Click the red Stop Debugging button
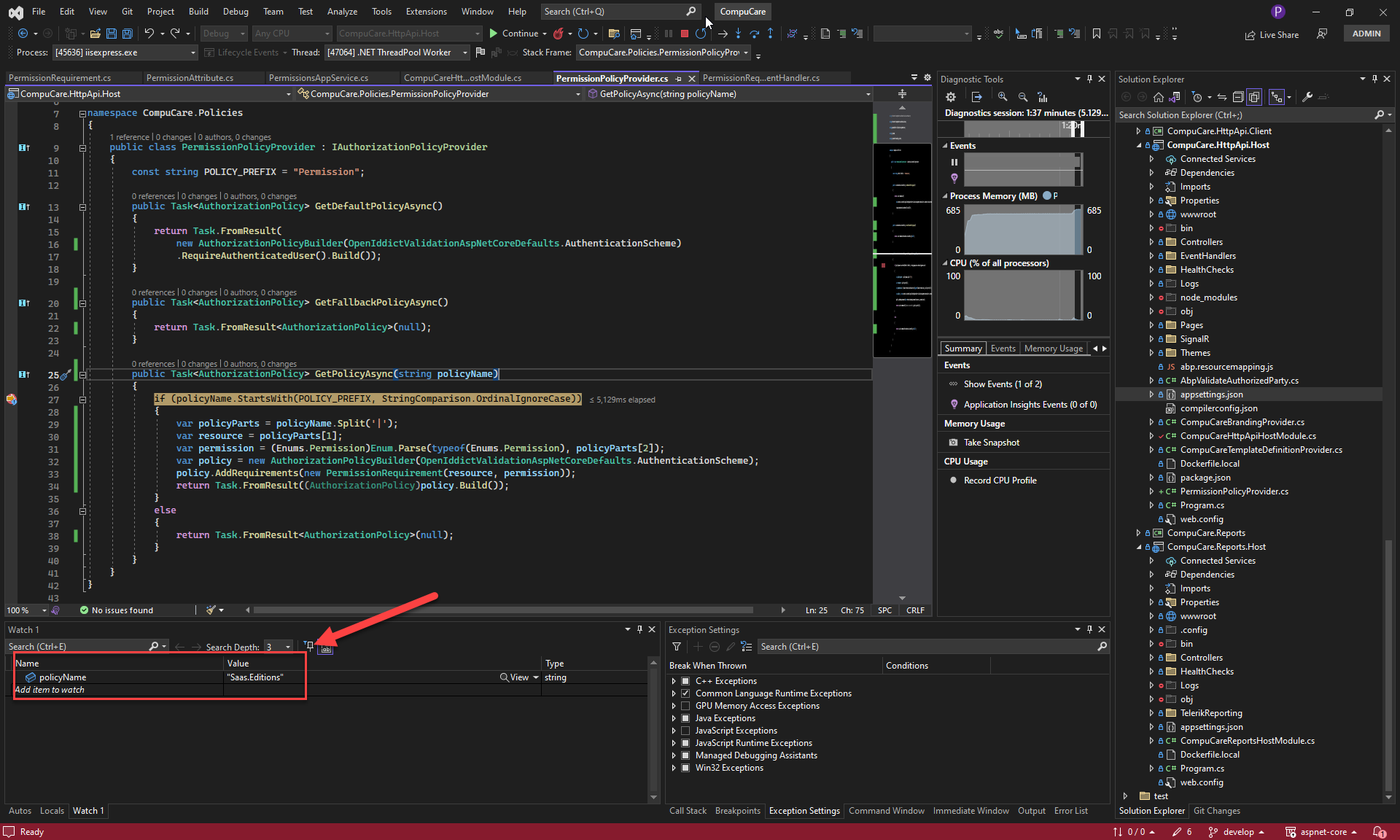Viewport: 1400px width, 840px height. [684, 34]
